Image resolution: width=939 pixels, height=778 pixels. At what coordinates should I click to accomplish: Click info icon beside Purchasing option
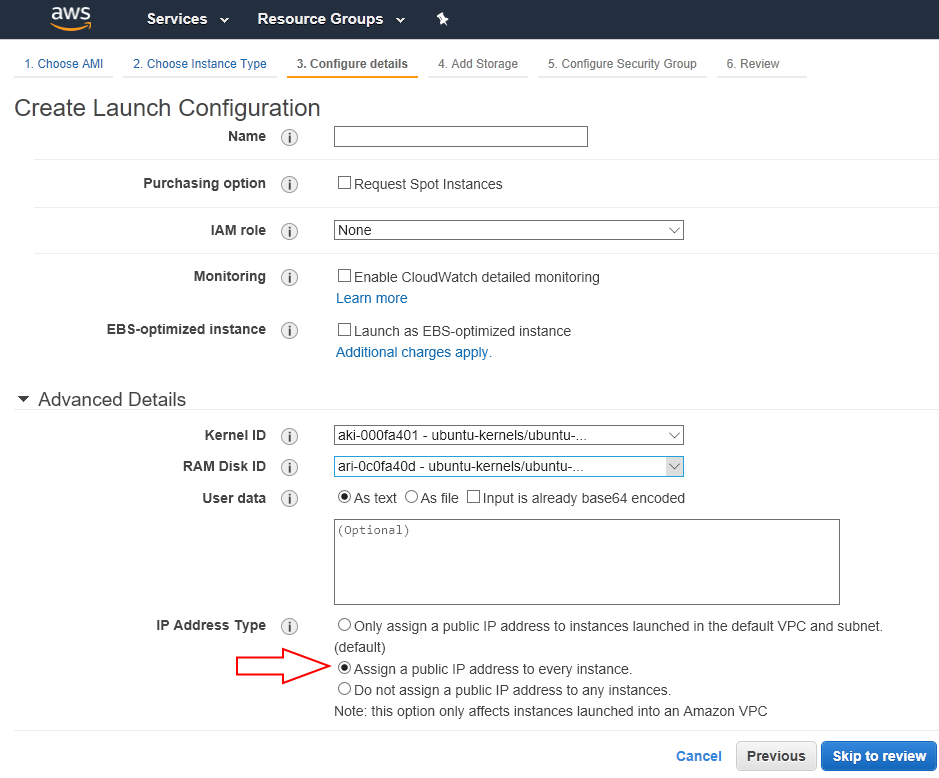click(x=290, y=184)
